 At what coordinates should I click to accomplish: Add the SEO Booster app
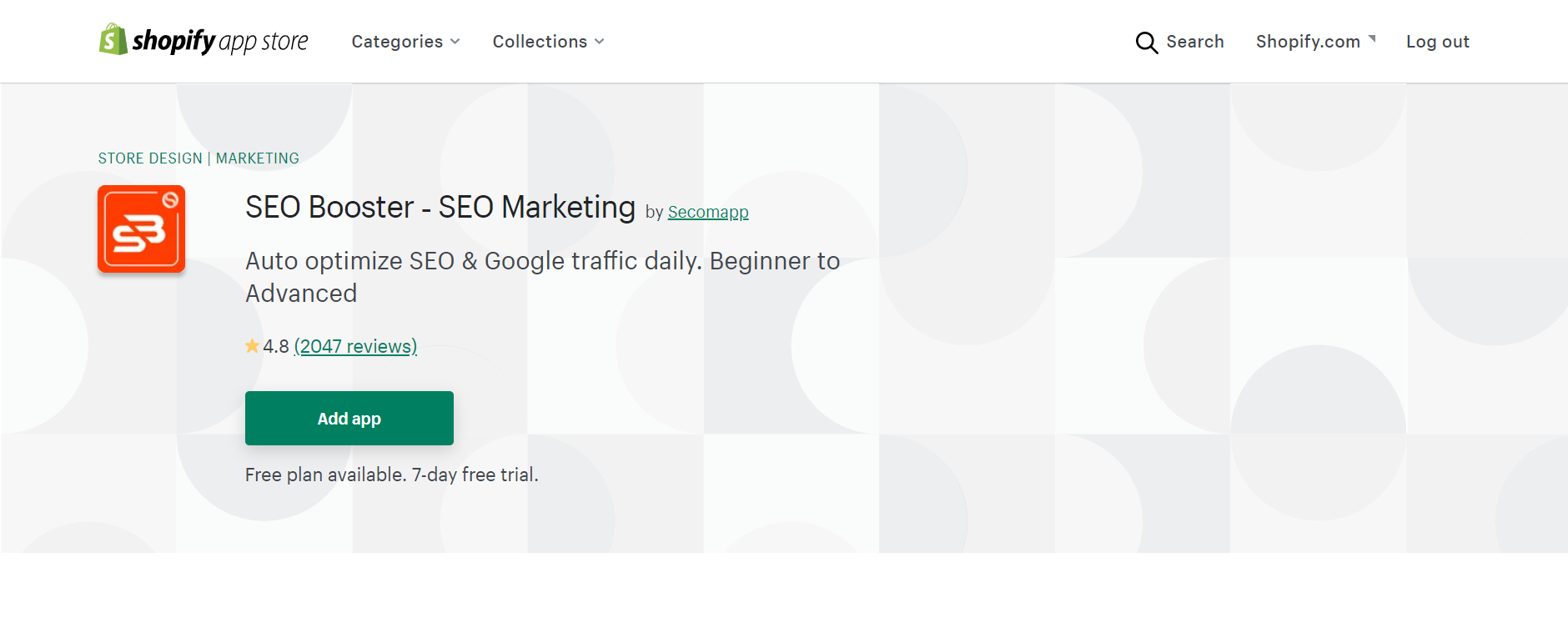[x=349, y=418]
